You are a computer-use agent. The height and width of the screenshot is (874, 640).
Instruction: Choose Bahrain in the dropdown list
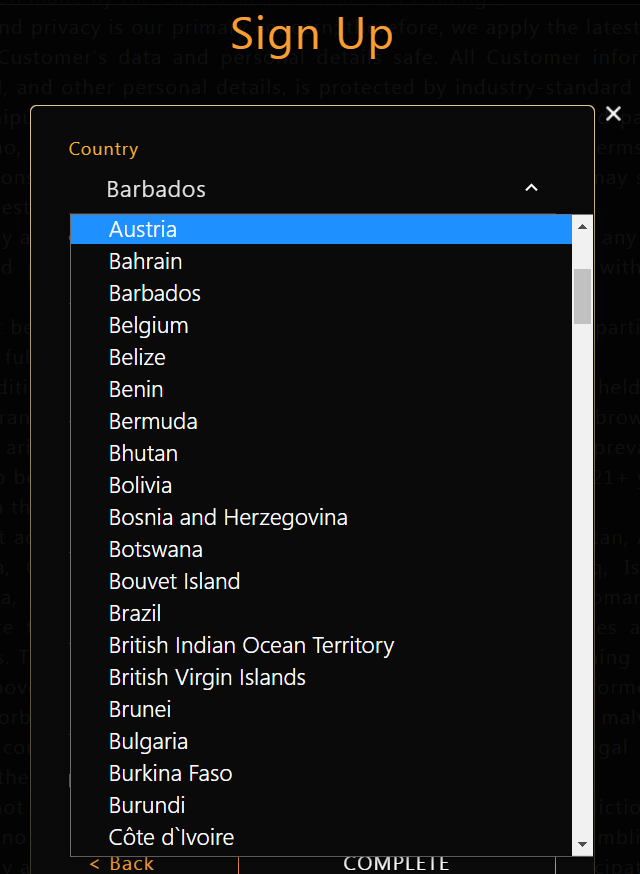tap(146, 261)
